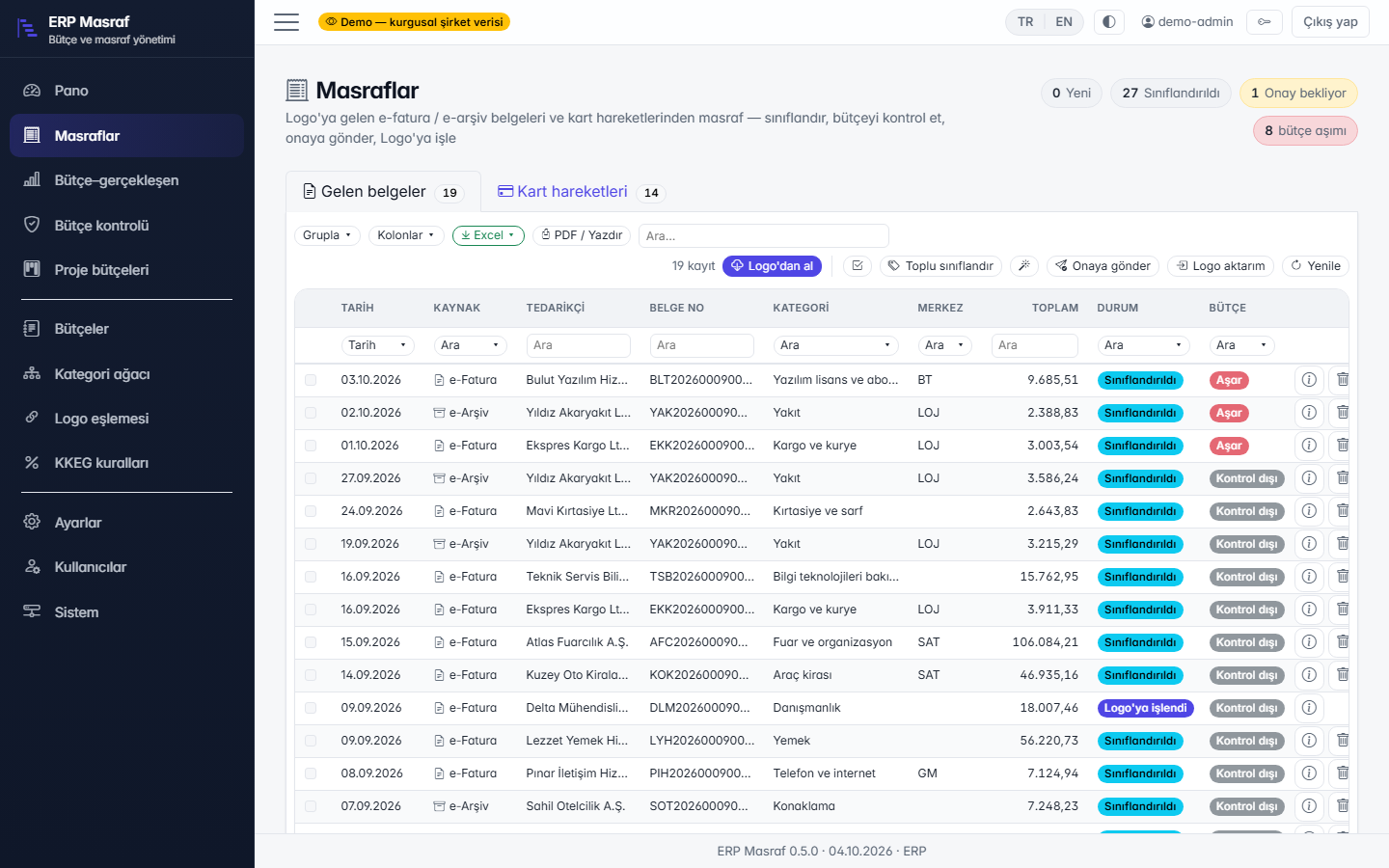Check the Sahil Otelcilik row checkbox
This screenshot has height=868, width=1389.
pos(311,806)
